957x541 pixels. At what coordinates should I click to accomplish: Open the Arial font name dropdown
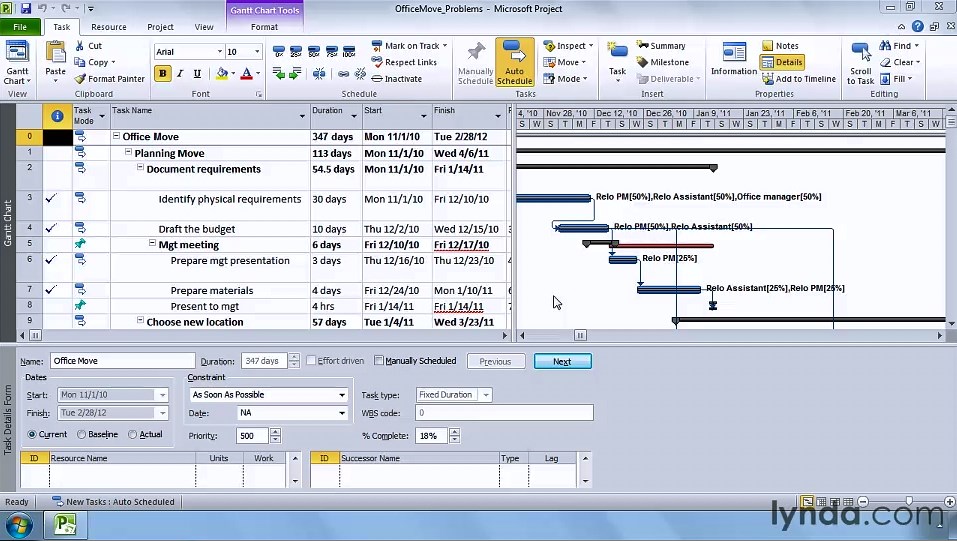coord(219,52)
